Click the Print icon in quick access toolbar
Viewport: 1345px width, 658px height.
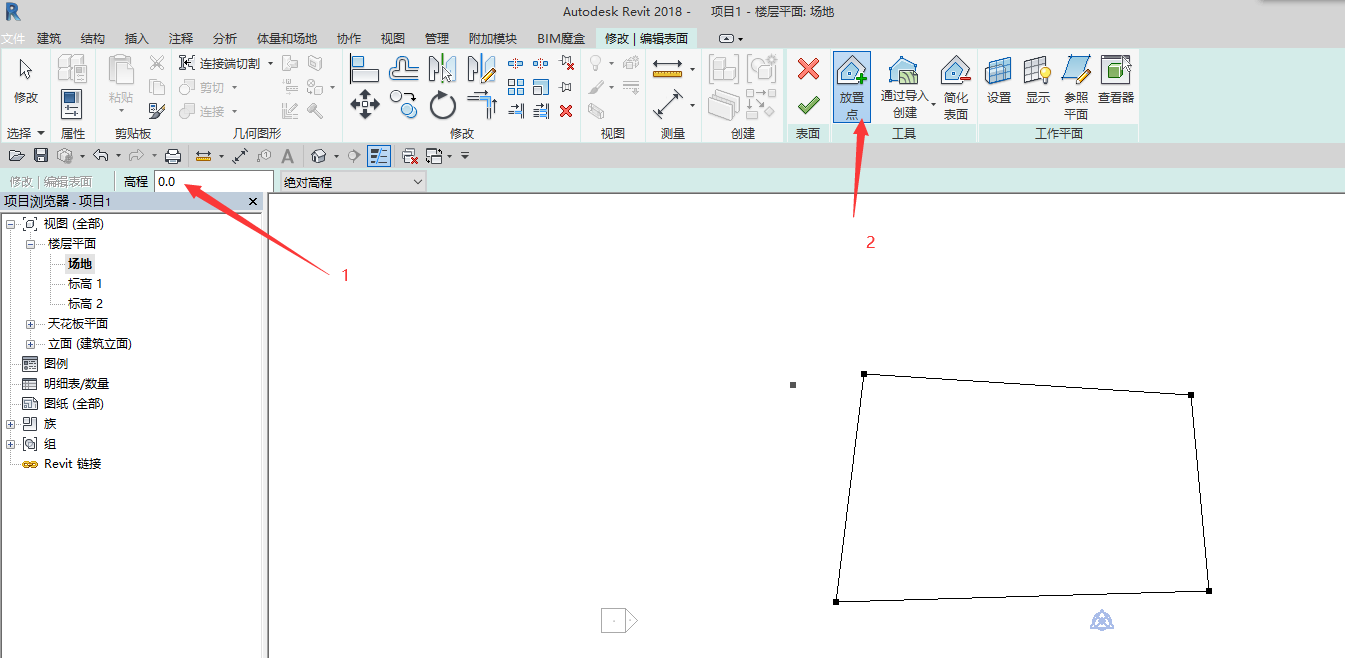pos(172,156)
